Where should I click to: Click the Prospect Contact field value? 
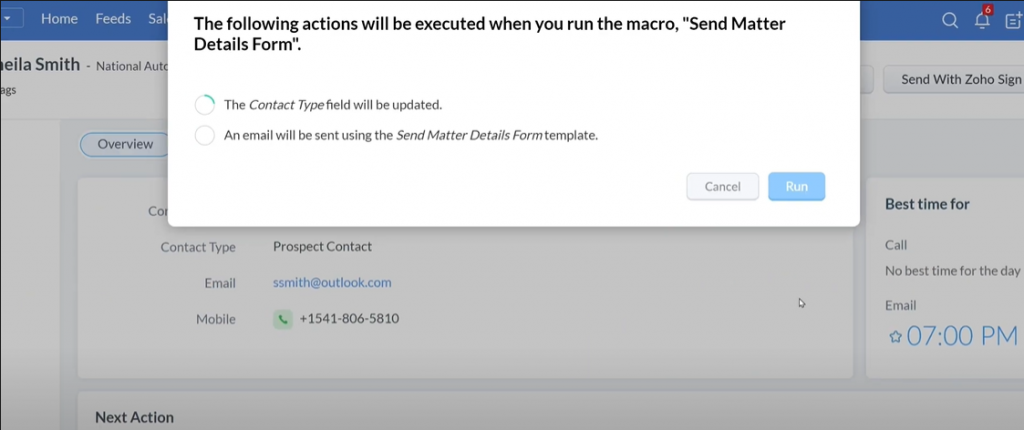coord(323,247)
